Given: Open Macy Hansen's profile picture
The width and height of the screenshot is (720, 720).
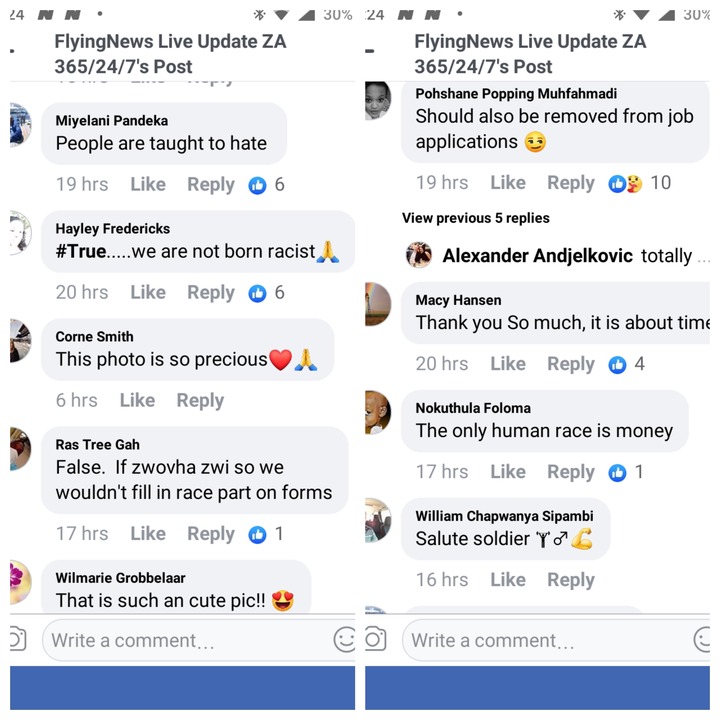Looking at the screenshot, I should tap(377, 304).
